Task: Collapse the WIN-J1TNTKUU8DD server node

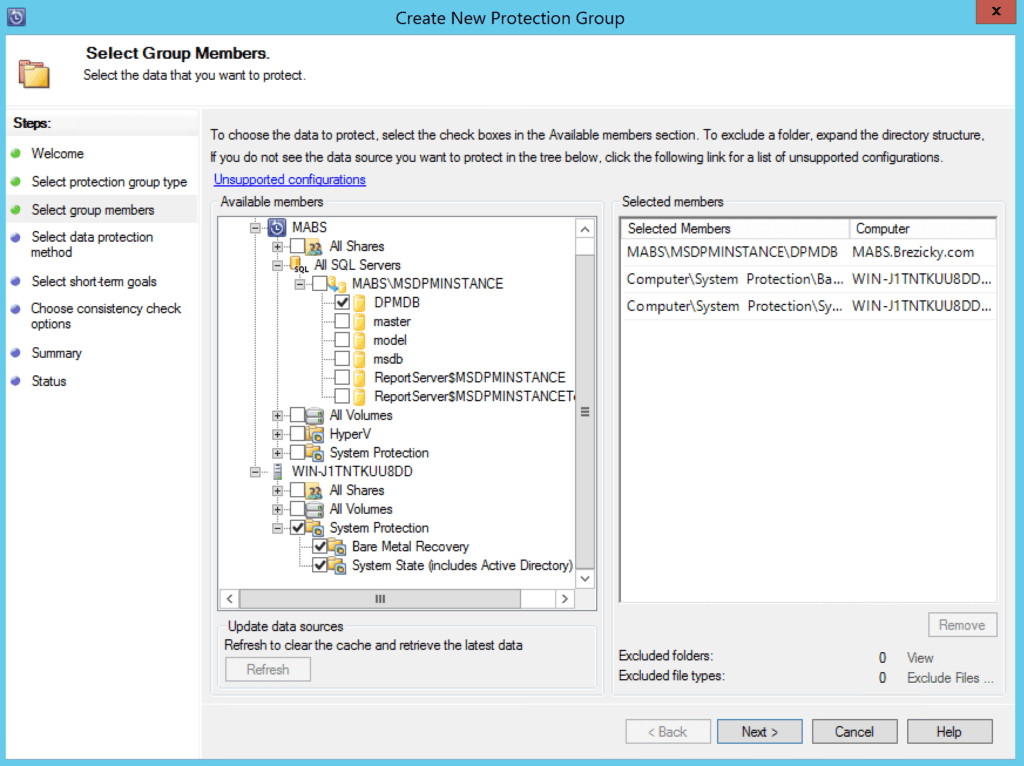Action: click(255, 472)
